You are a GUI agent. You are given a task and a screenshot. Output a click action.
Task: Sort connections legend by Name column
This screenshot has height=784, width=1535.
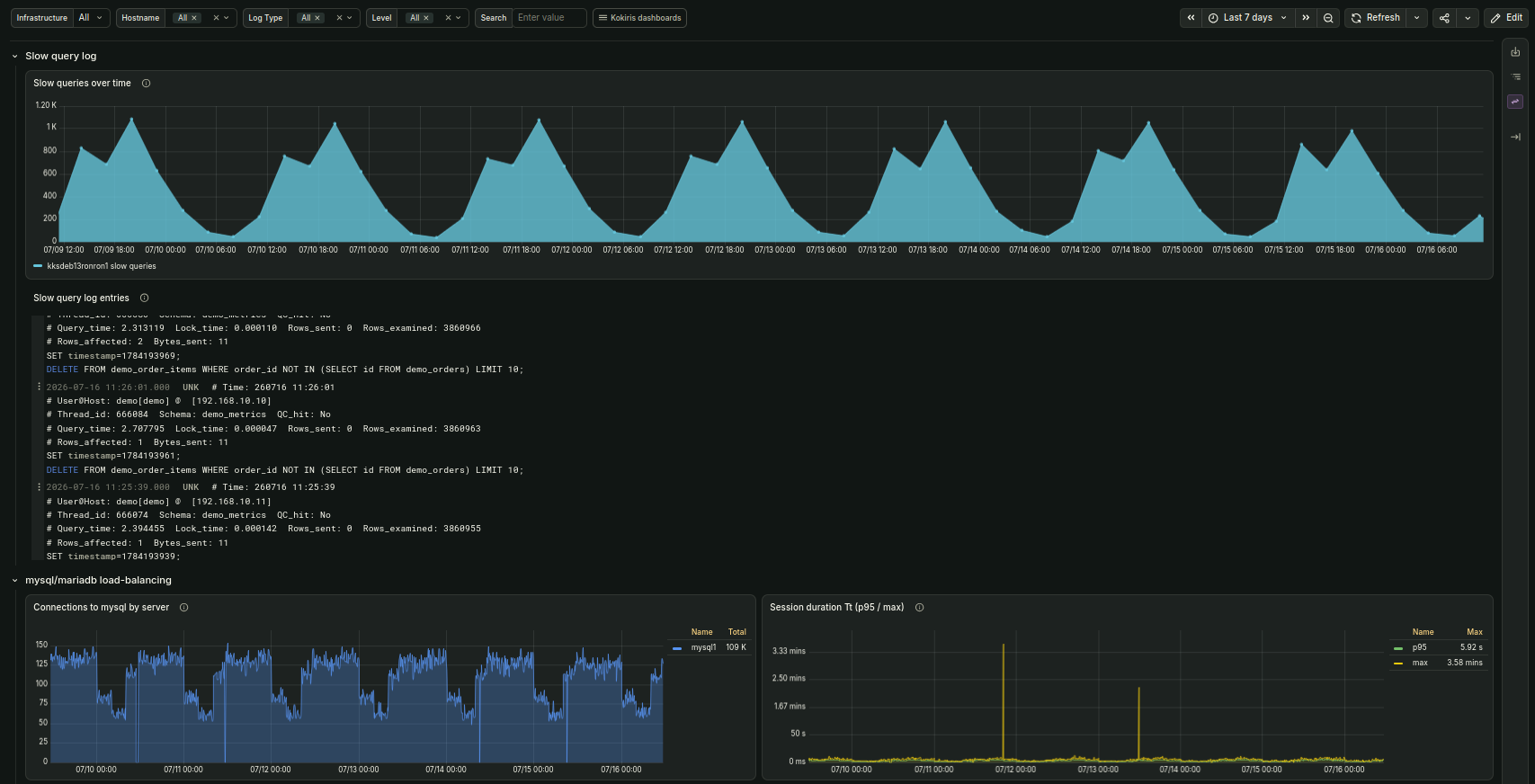click(x=702, y=632)
